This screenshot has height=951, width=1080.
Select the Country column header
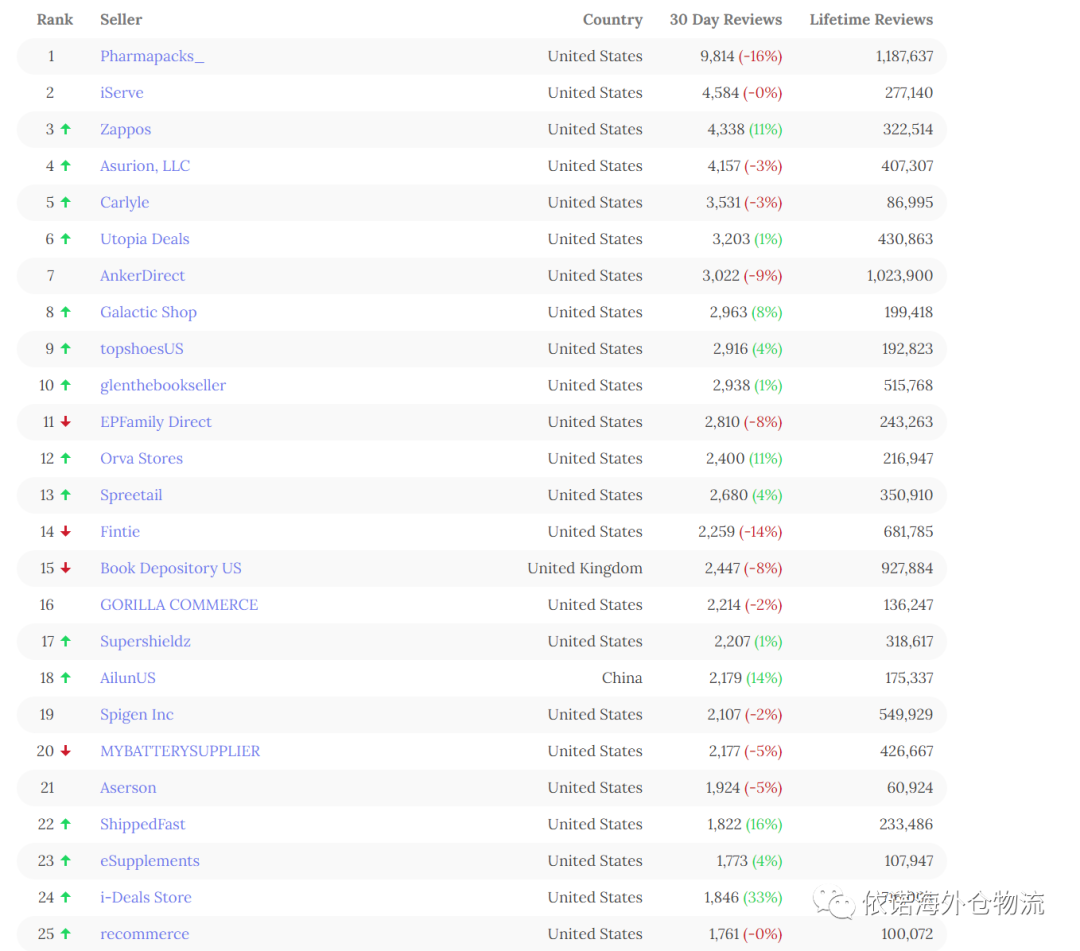click(612, 19)
